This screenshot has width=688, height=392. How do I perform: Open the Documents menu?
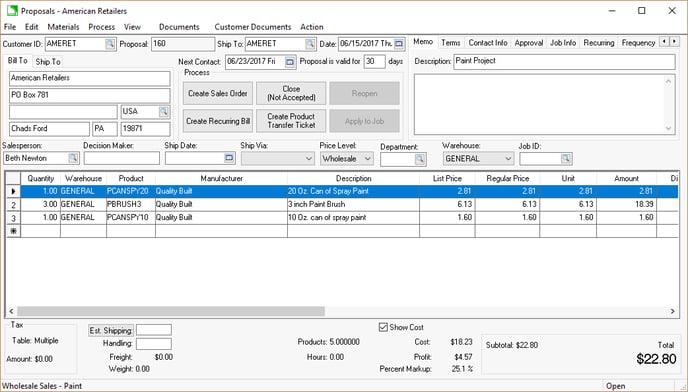[179, 27]
